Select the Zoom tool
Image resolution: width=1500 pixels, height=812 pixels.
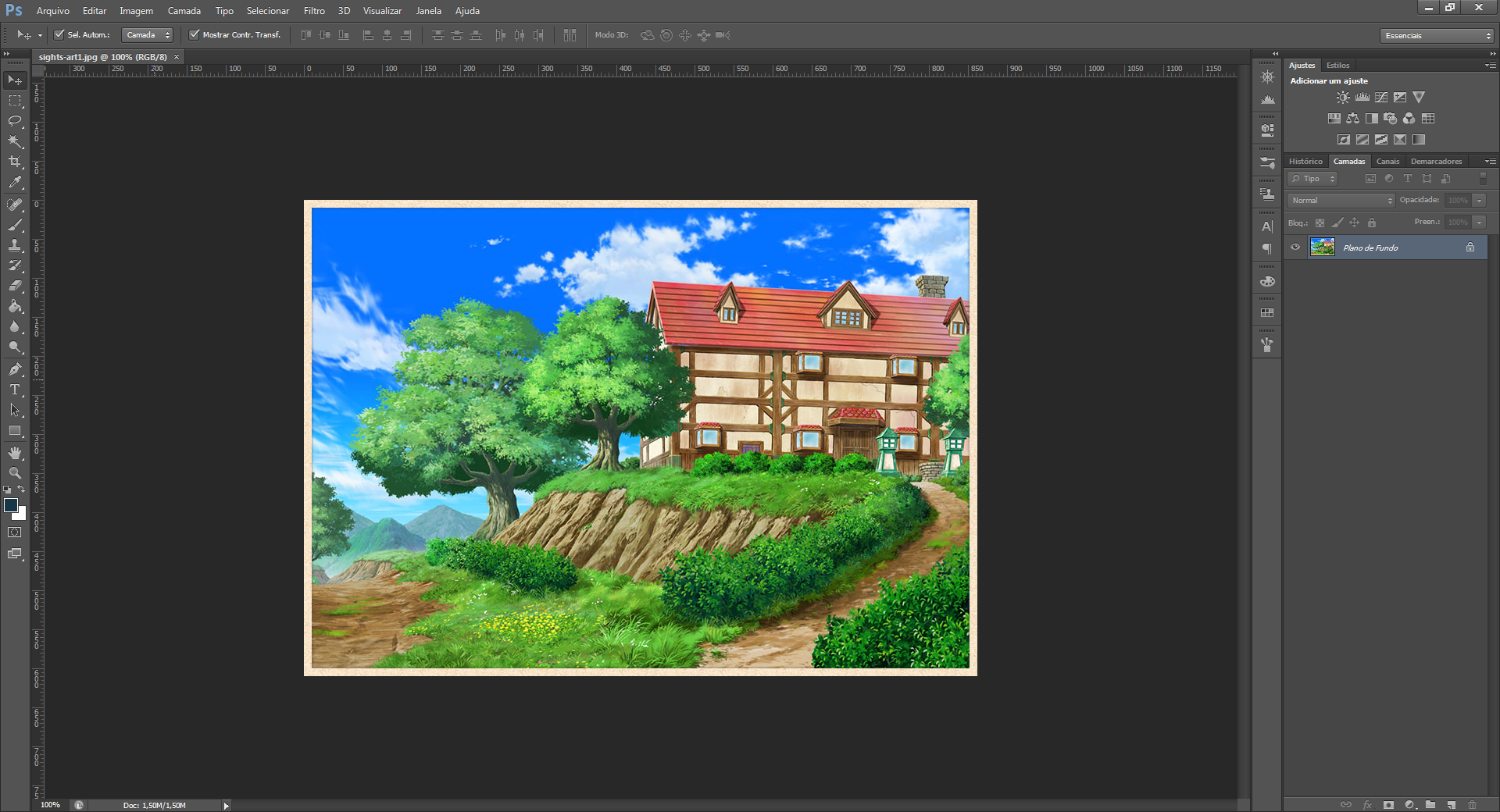coord(15,473)
